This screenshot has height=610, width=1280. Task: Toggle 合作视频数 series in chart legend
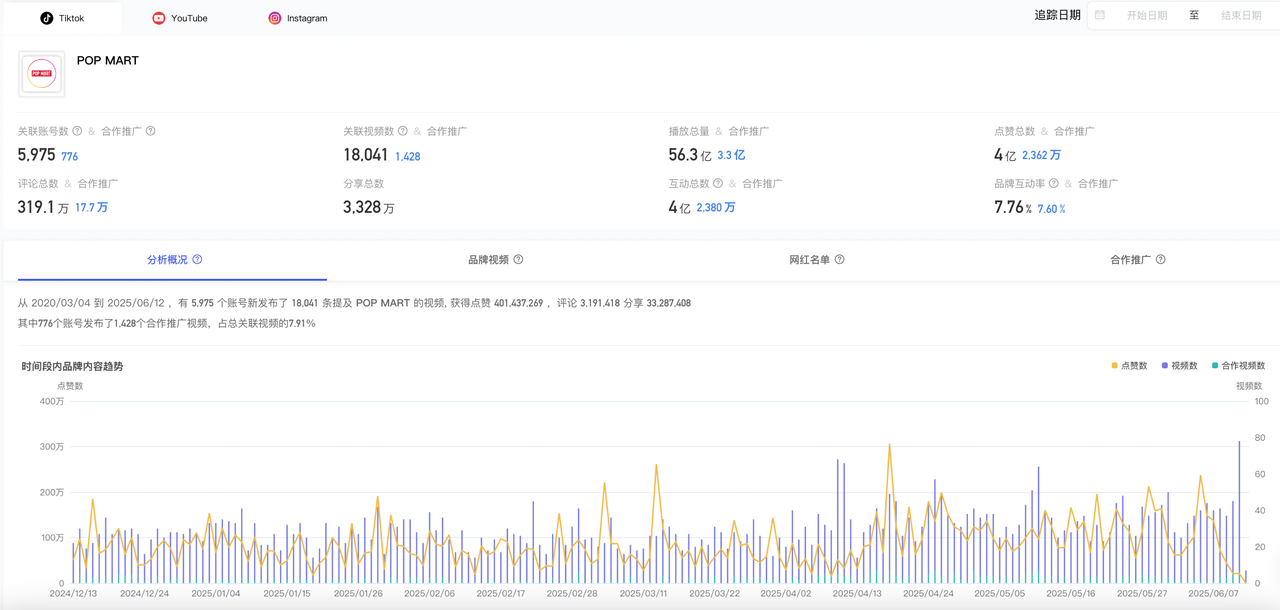[1238, 366]
